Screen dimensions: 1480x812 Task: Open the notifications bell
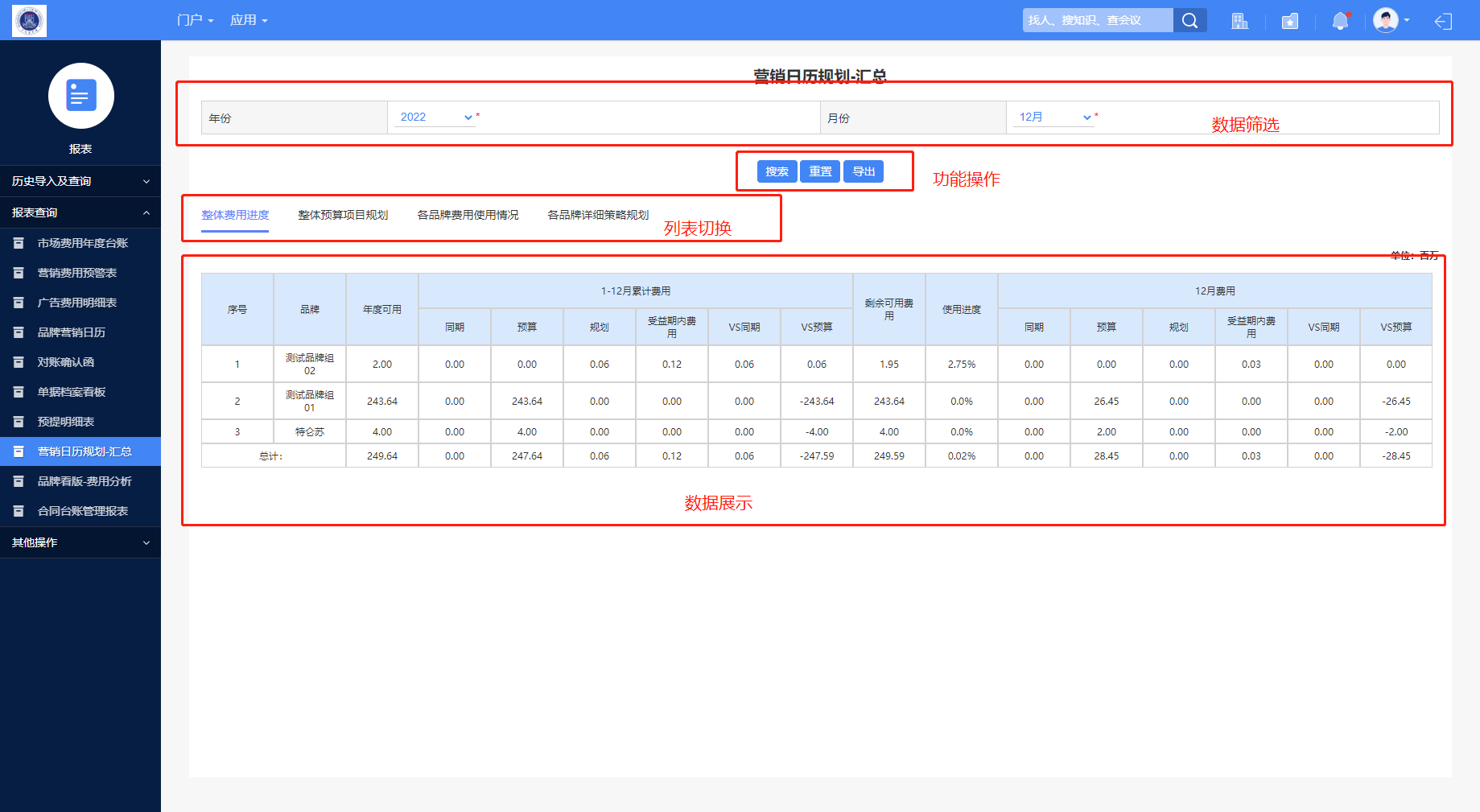[x=1340, y=21]
